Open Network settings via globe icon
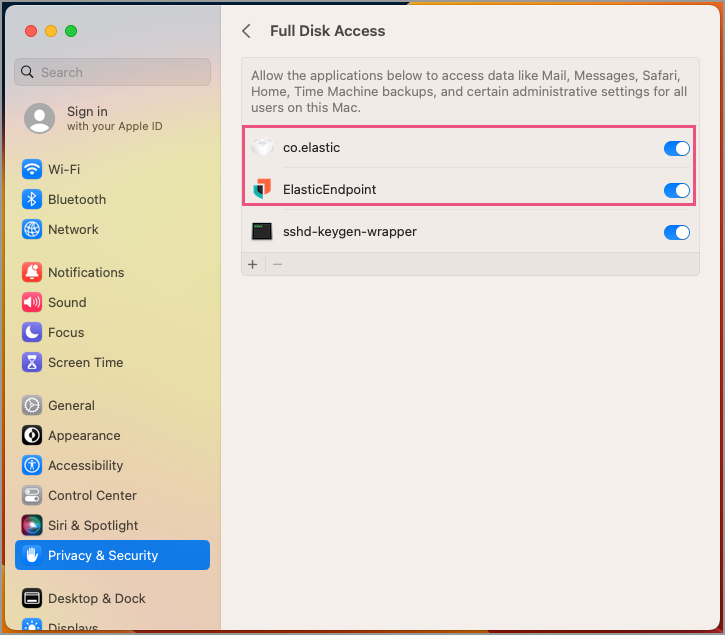This screenshot has height=635, width=725. click(32, 230)
